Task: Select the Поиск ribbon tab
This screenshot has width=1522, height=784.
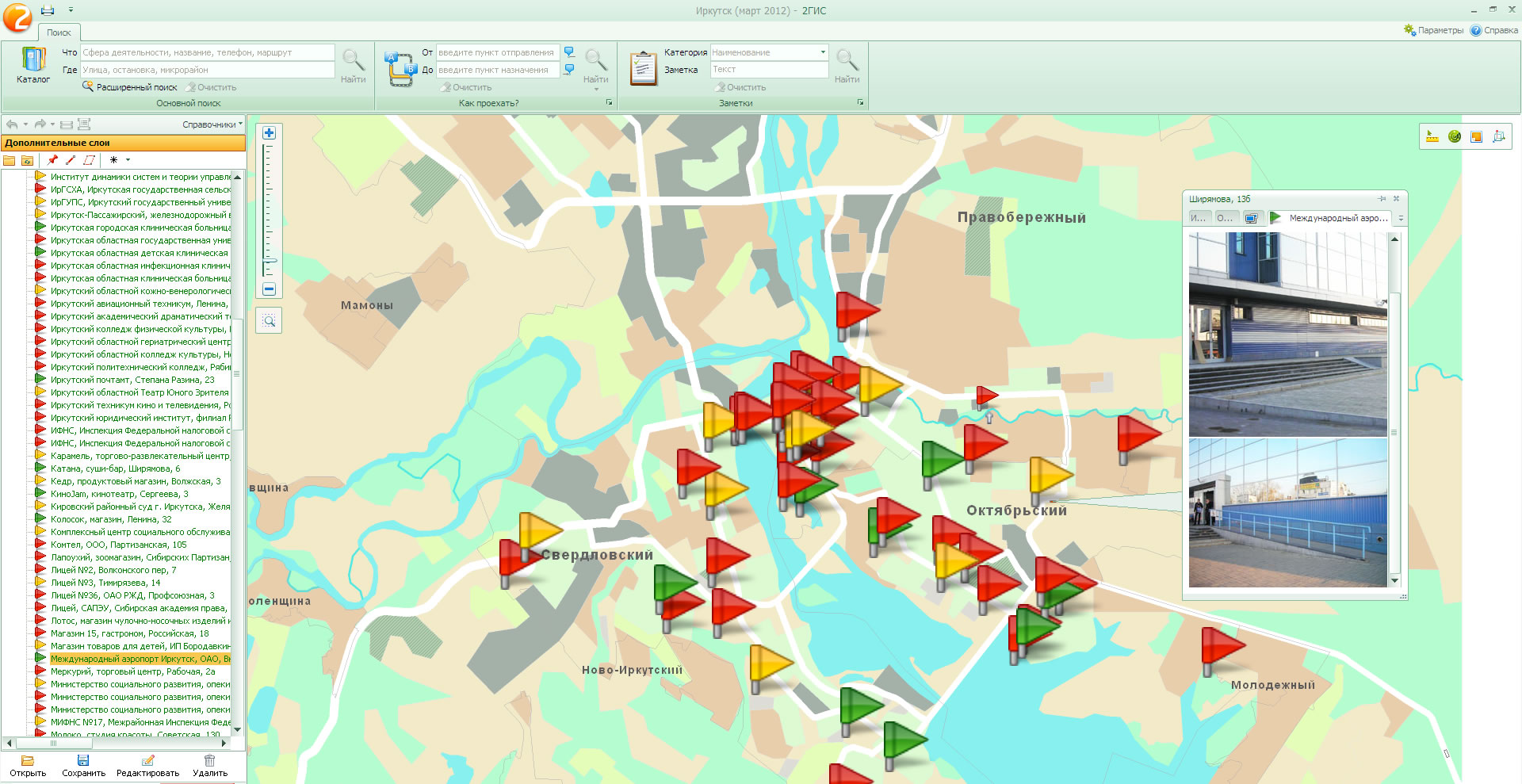Action: pyautogui.click(x=59, y=33)
